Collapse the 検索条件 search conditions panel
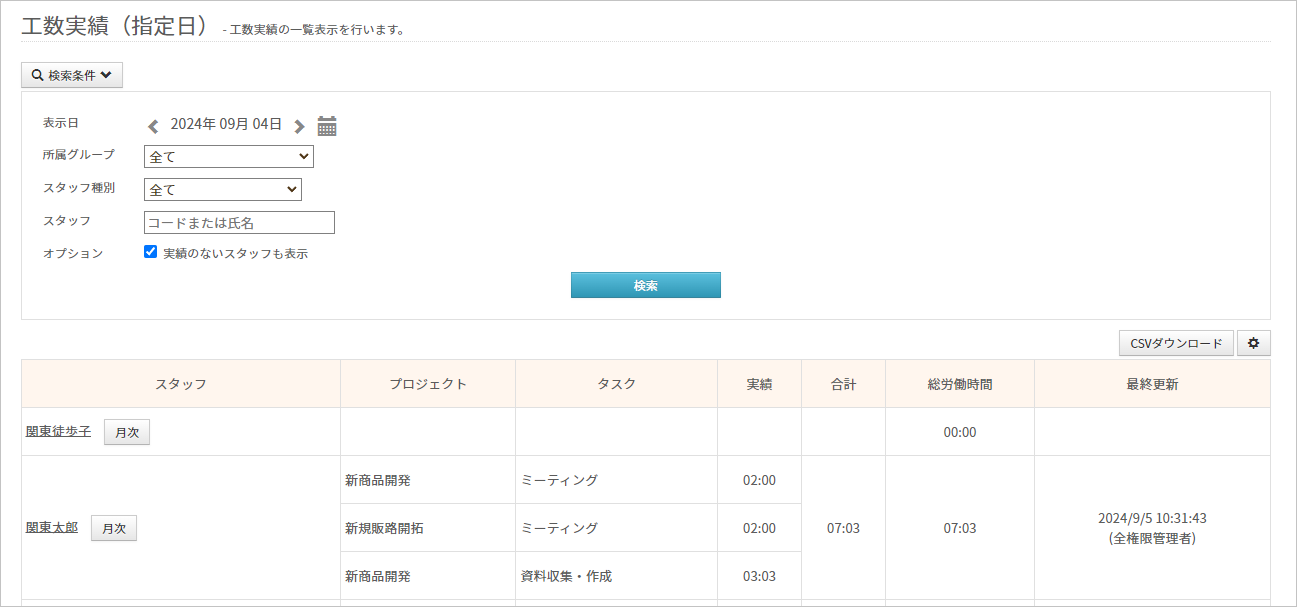The width and height of the screenshot is (1297, 607). [72, 75]
